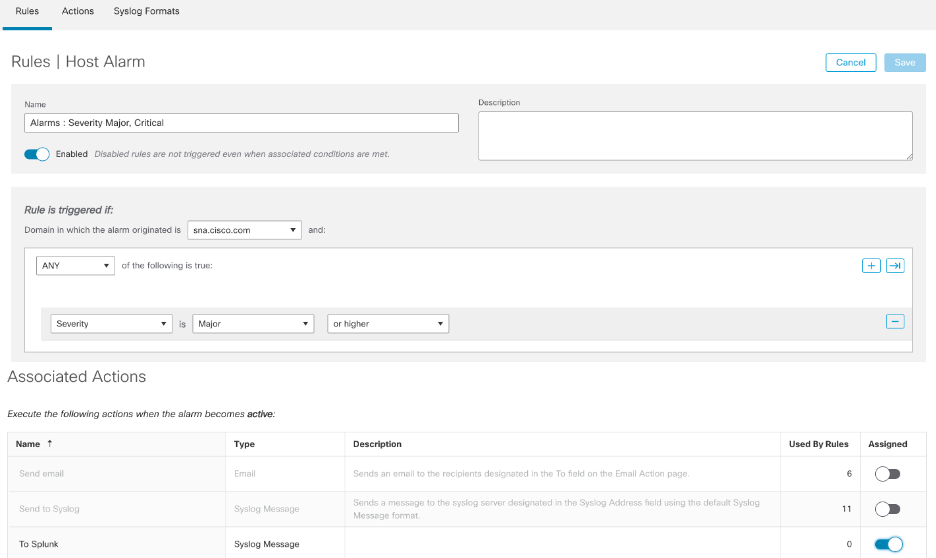The height and width of the screenshot is (558, 936).
Task: Click into the rule Name field
Action: click(x=241, y=123)
